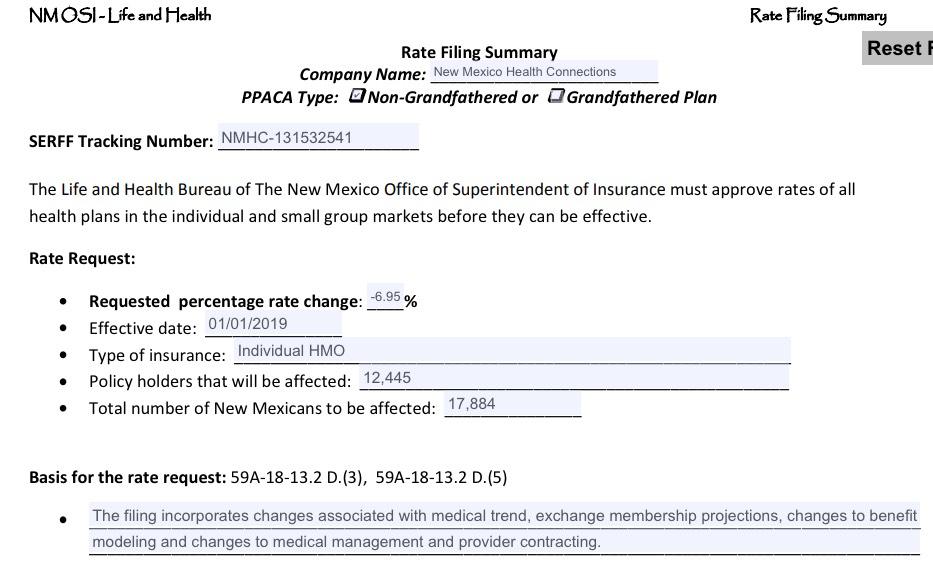Click the 'Basis for the rate request:' heading
933x569 pixels.
coord(128,477)
